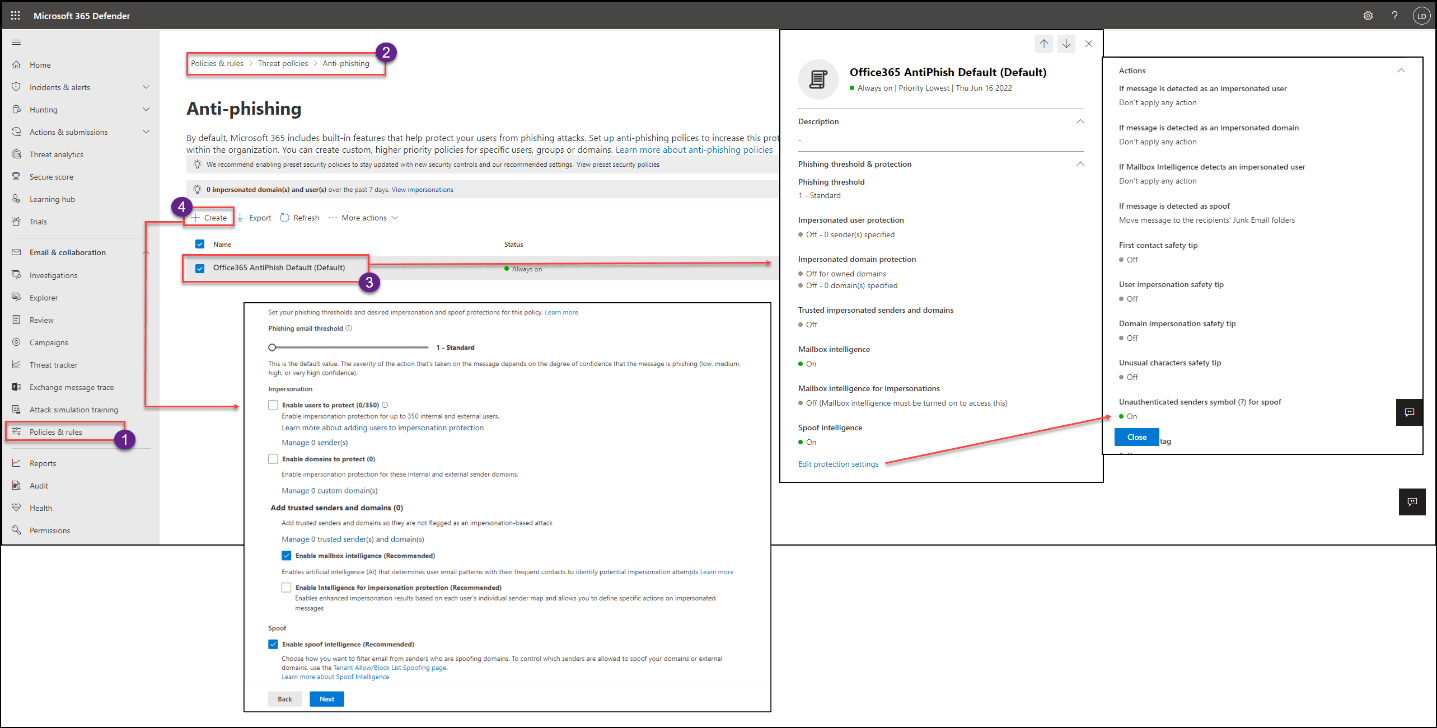Go to previous policy with up arrow
This screenshot has height=728, width=1437.
pyautogui.click(x=1044, y=43)
